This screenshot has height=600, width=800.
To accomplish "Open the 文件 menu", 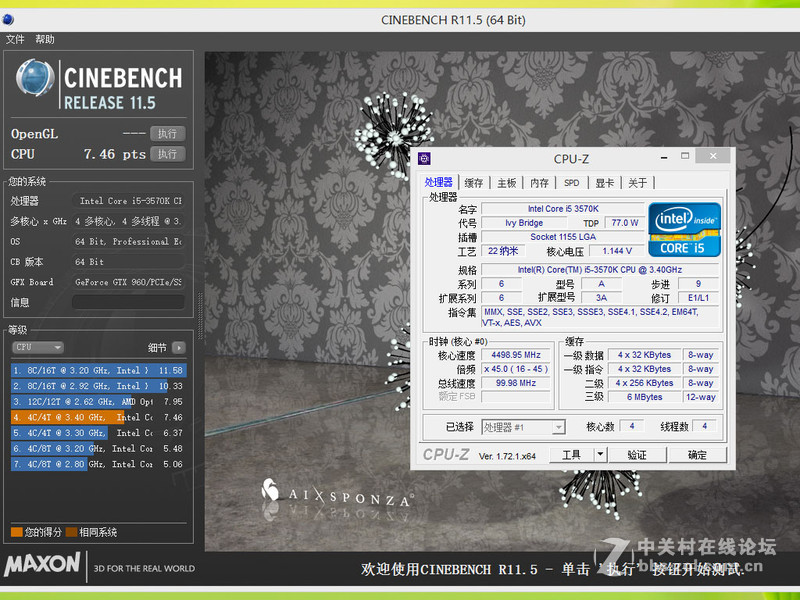I will [15, 39].
